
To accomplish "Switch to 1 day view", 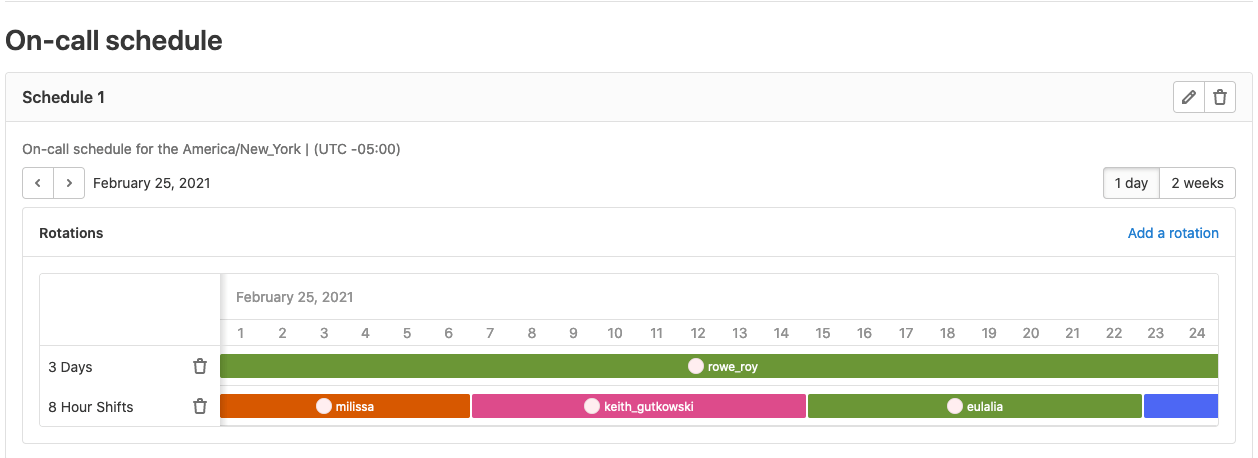I will tap(1131, 183).
